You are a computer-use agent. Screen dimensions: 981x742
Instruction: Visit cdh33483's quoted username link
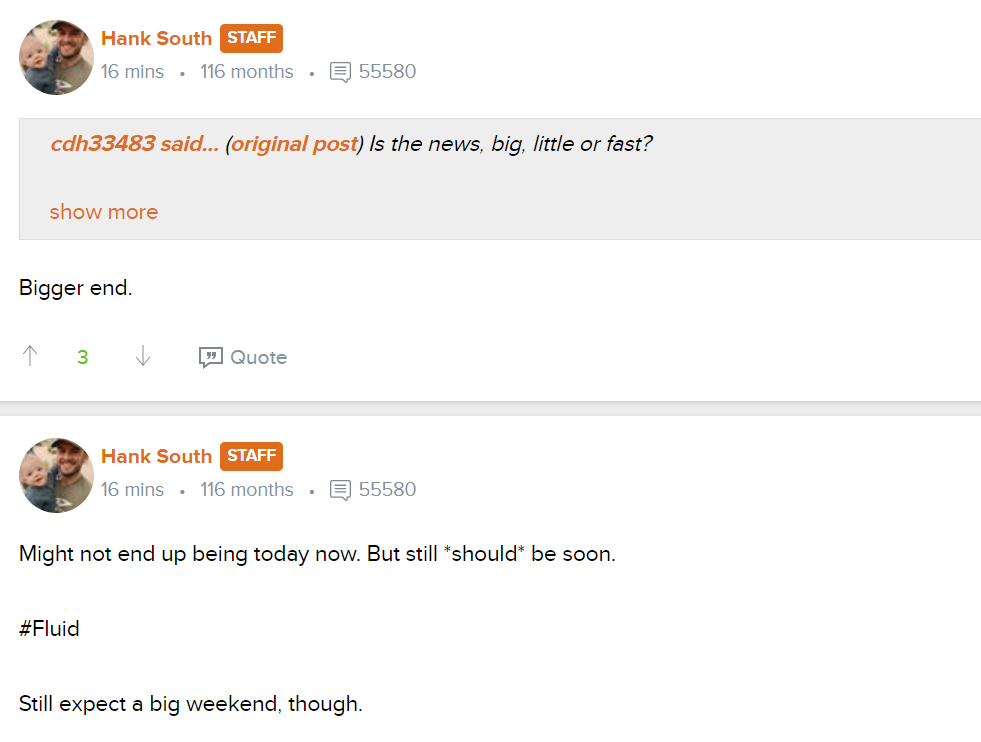pos(102,144)
